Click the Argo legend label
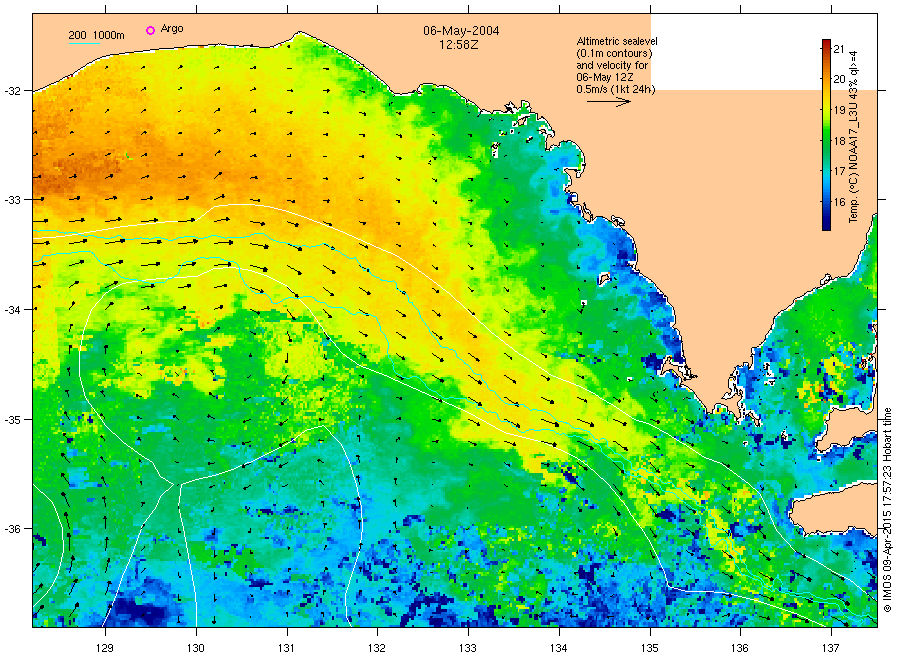 172,29
